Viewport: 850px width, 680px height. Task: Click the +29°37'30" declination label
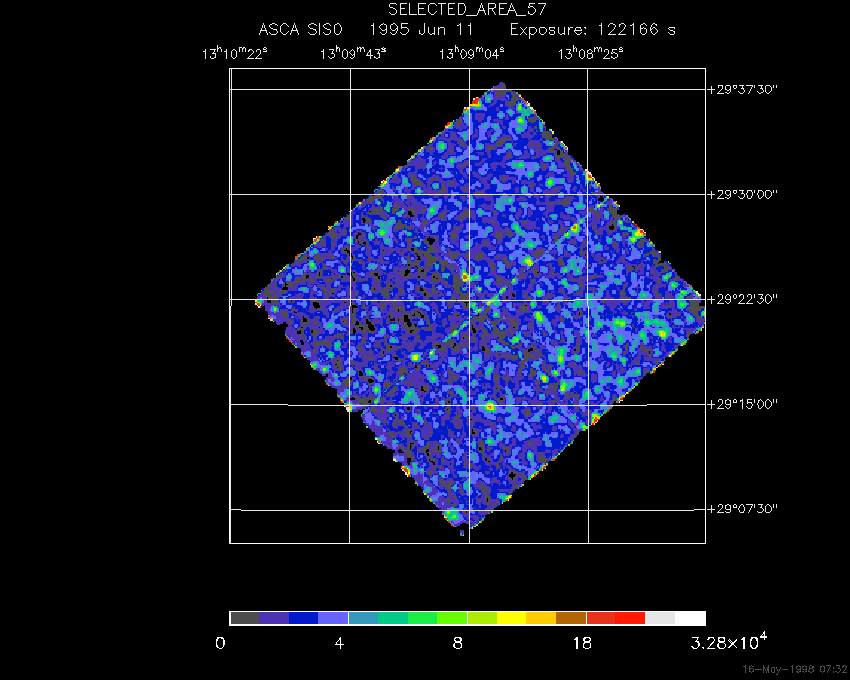point(743,89)
